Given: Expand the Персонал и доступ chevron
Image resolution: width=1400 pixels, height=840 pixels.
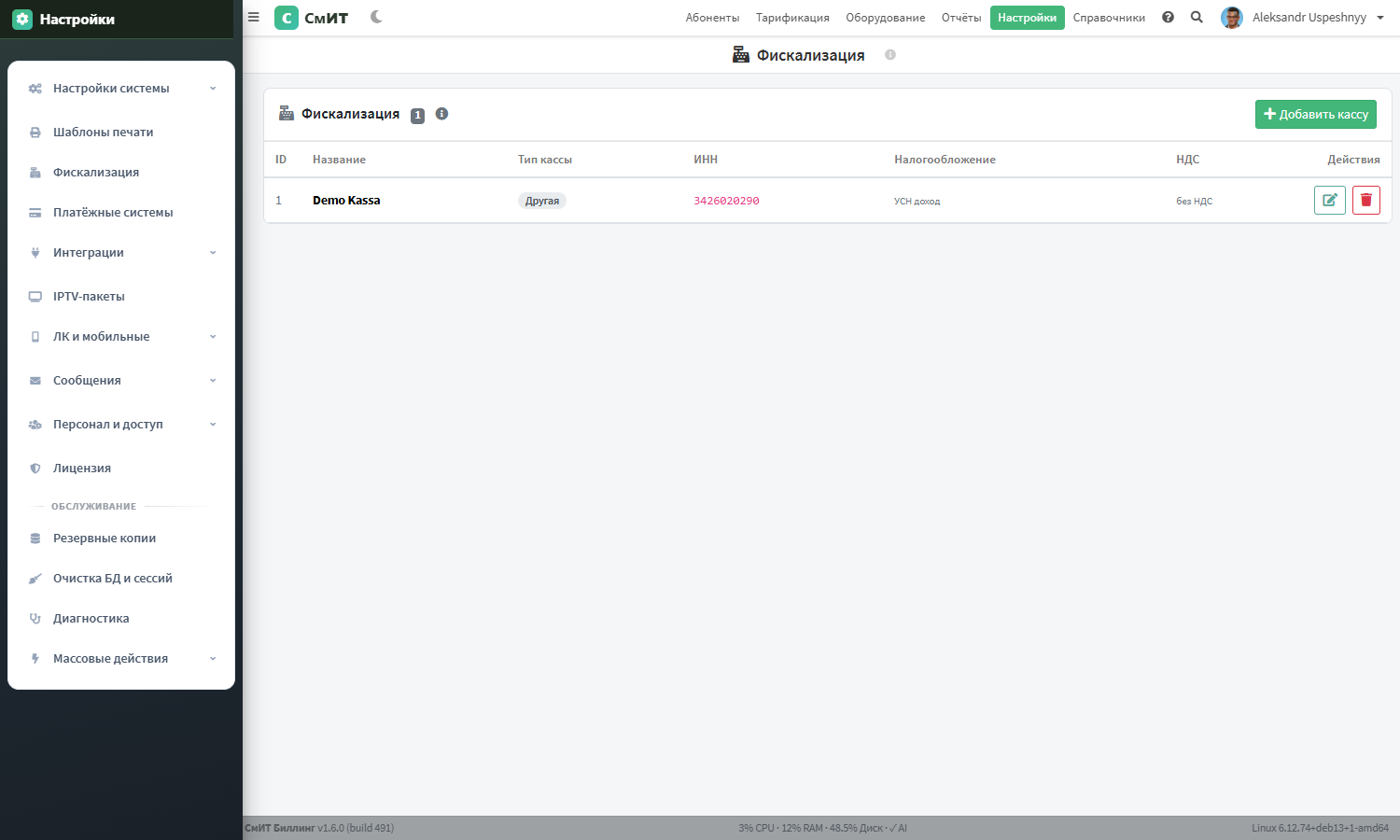Looking at the screenshot, I should pyautogui.click(x=213, y=425).
